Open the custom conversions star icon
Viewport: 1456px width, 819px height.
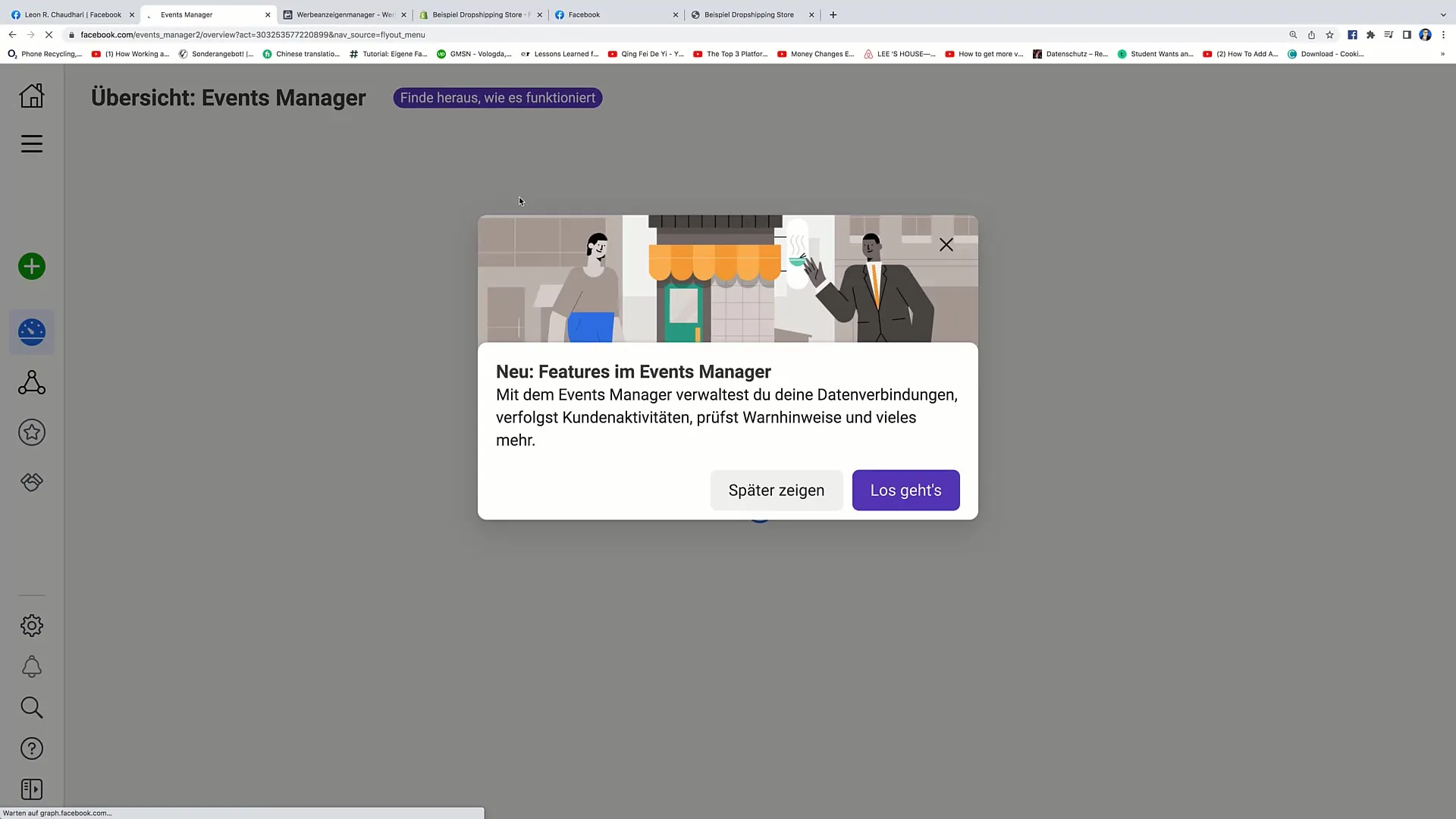pyautogui.click(x=32, y=432)
